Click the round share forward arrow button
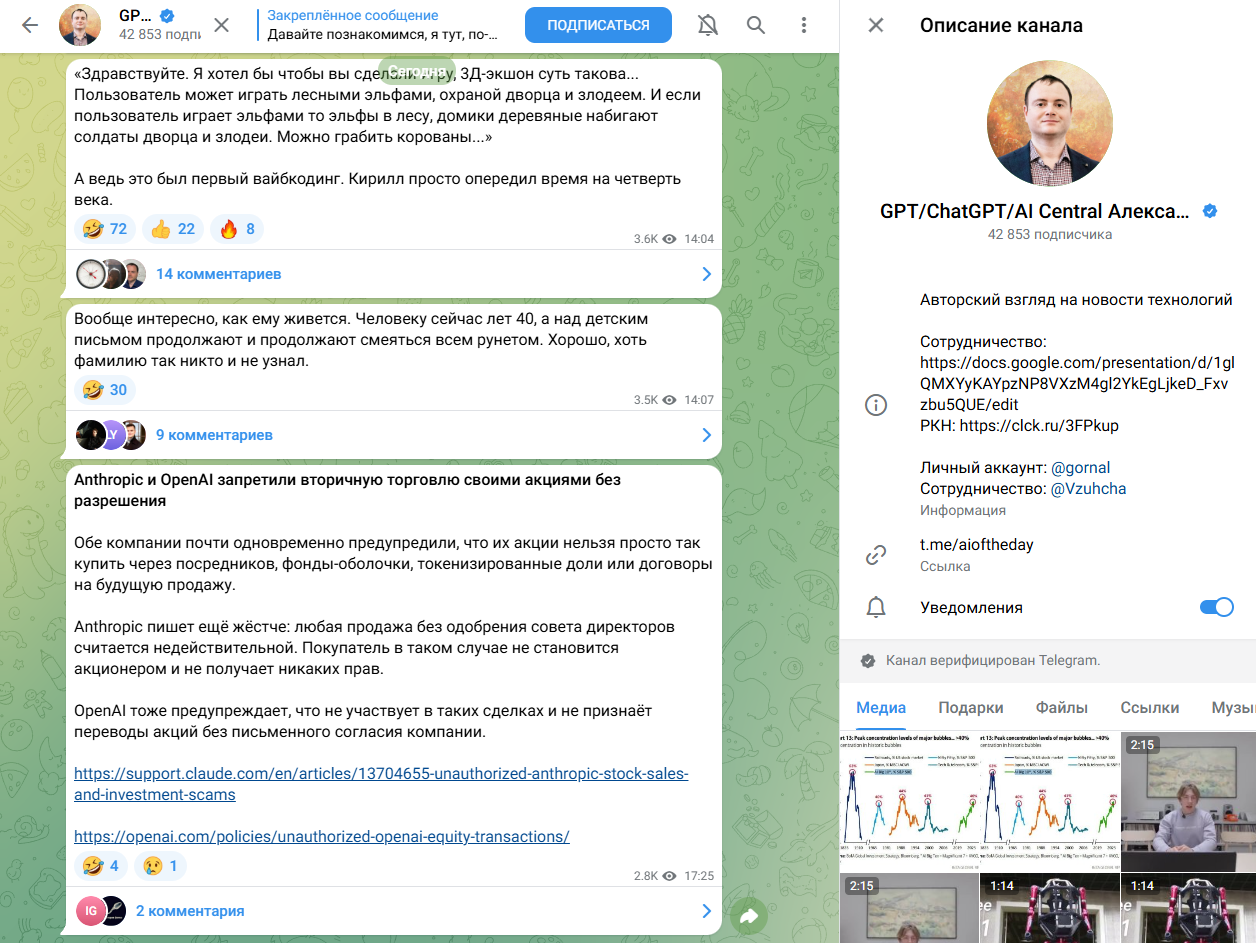 (748, 915)
